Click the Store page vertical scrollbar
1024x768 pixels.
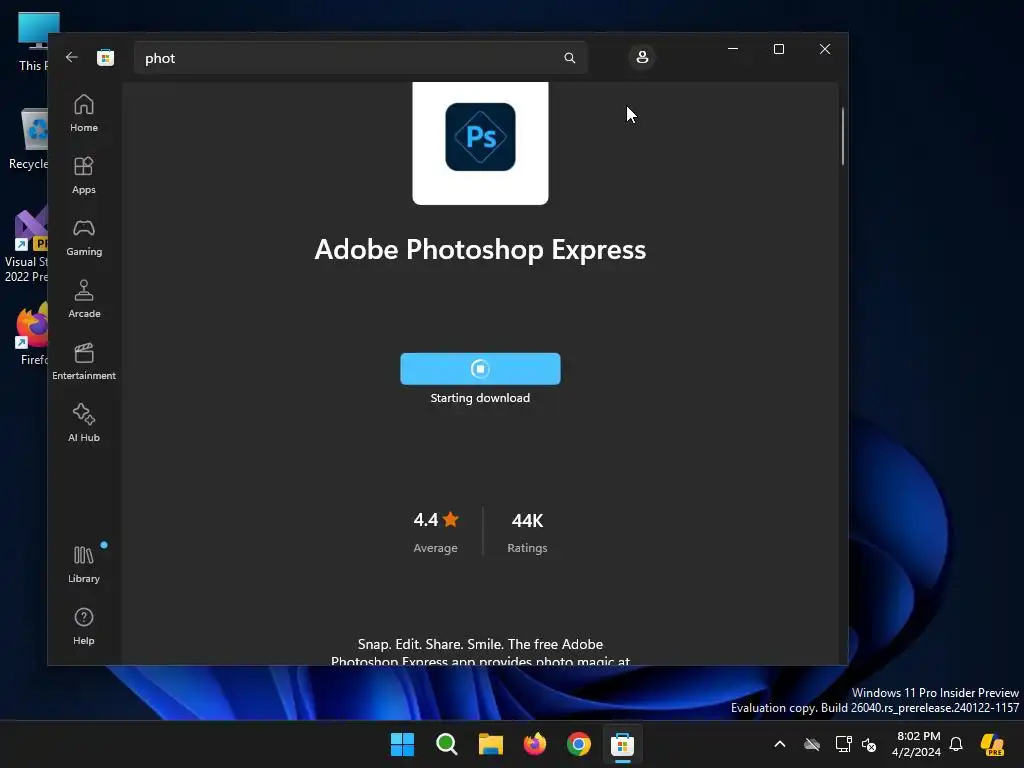coord(842,136)
